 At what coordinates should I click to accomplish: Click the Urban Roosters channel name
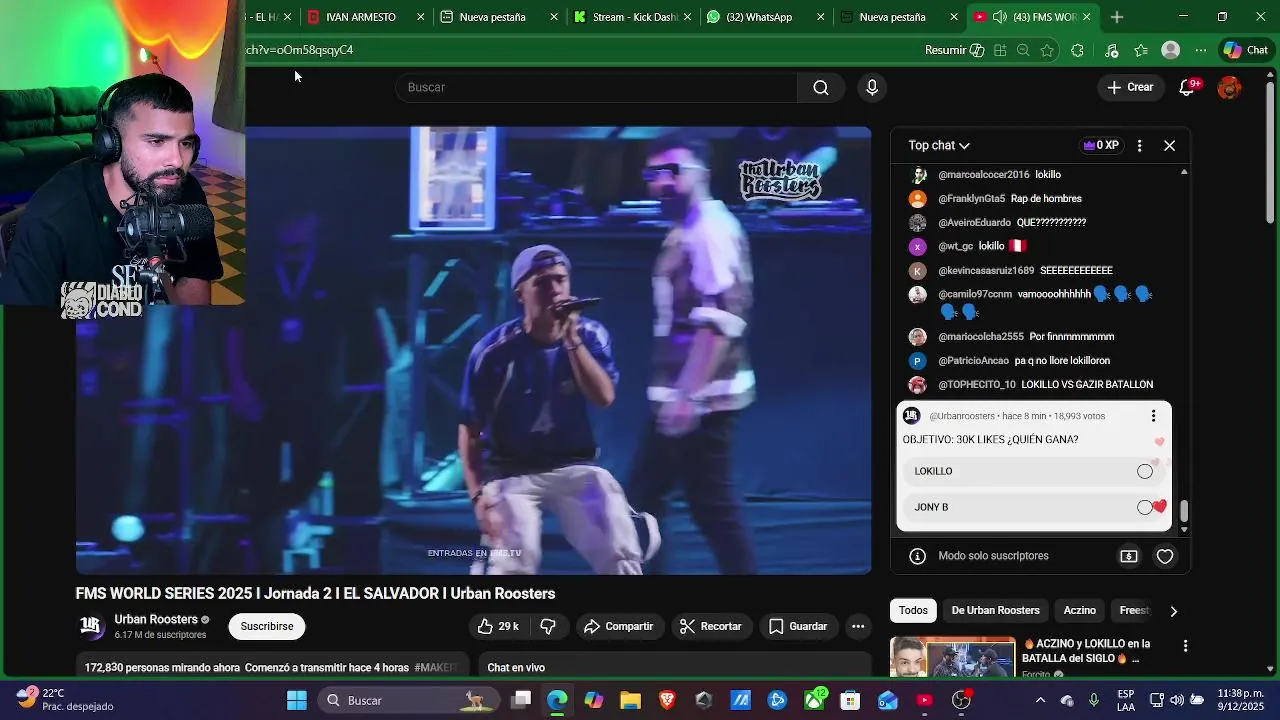[x=156, y=619]
